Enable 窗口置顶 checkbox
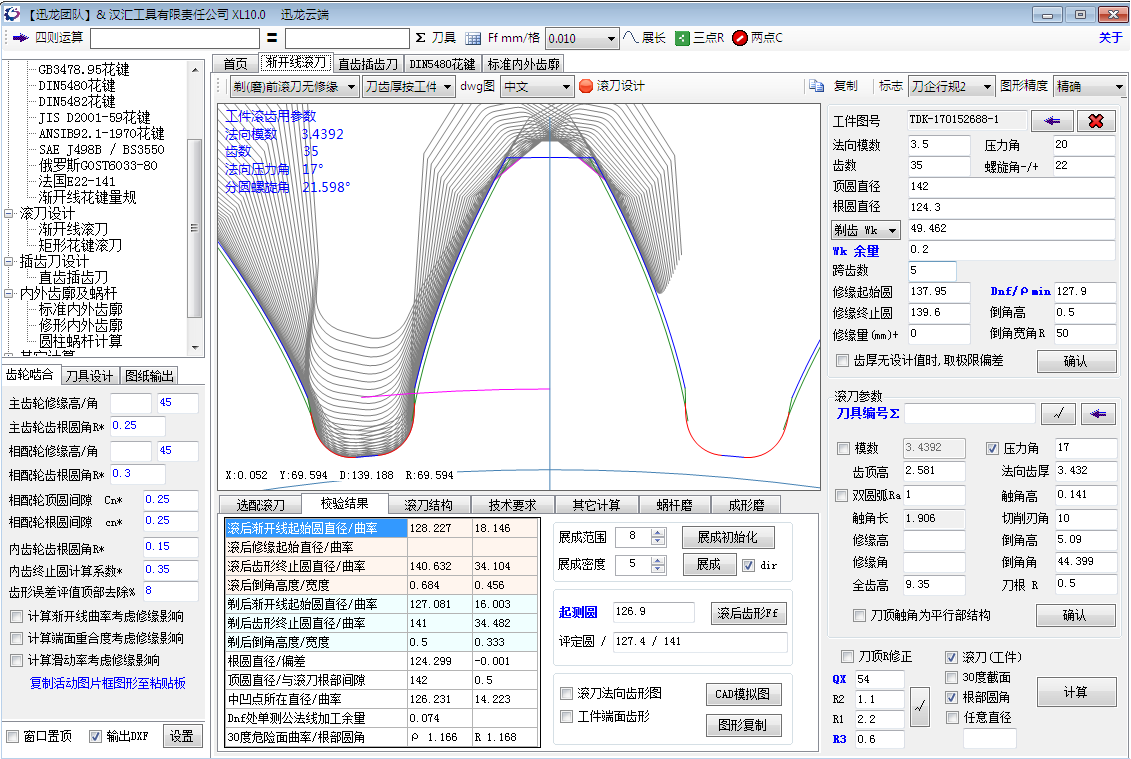 [x=12, y=737]
